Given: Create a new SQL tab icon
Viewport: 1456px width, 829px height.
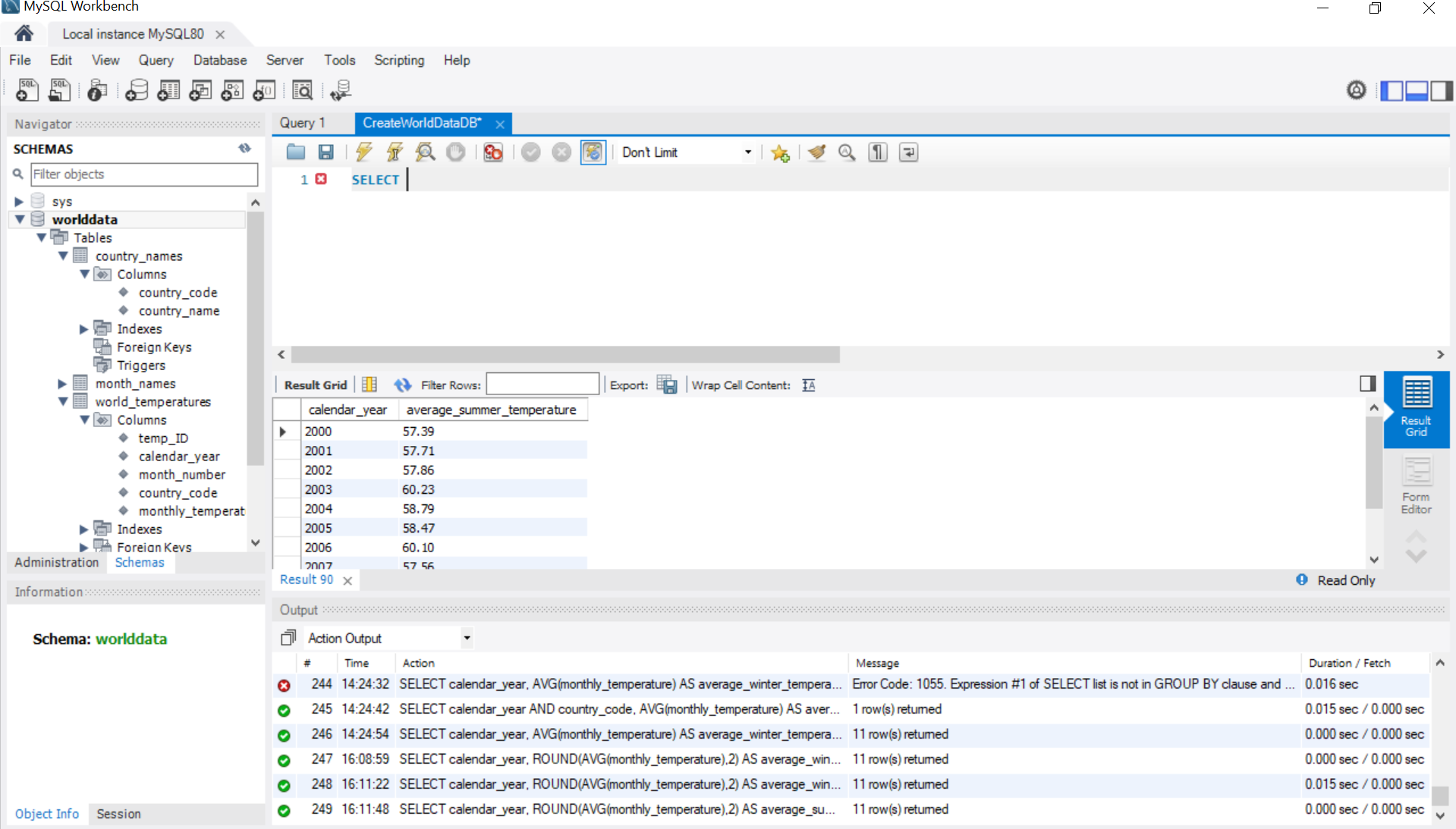Looking at the screenshot, I should (27, 90).
